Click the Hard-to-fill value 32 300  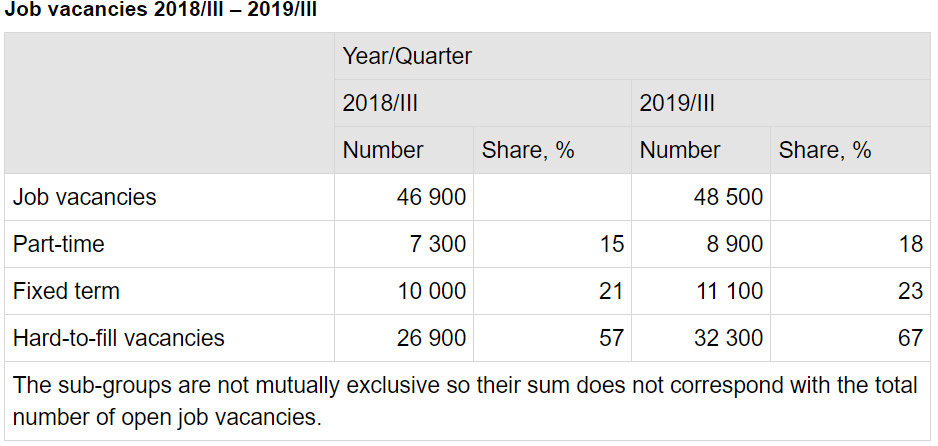point(728,338)
